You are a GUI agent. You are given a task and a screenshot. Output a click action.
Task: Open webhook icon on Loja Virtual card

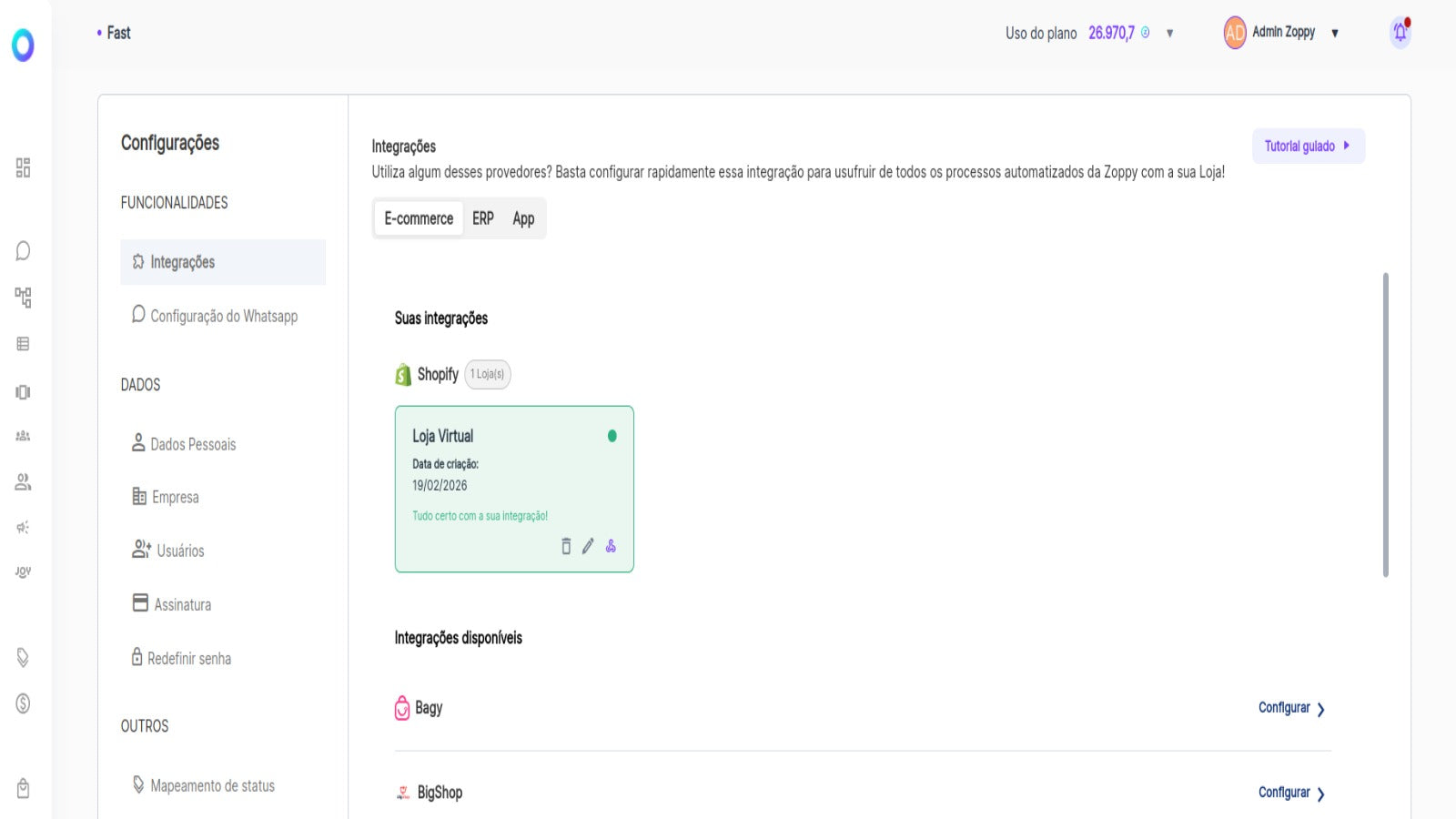pos(611,546)
